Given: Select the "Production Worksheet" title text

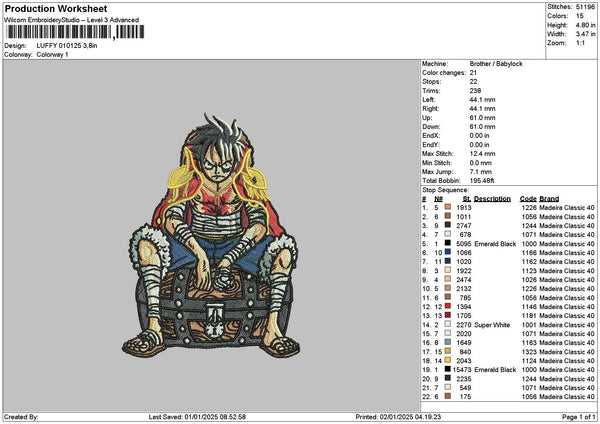Looking at the screenshot, I should click(x=56, y=8).
